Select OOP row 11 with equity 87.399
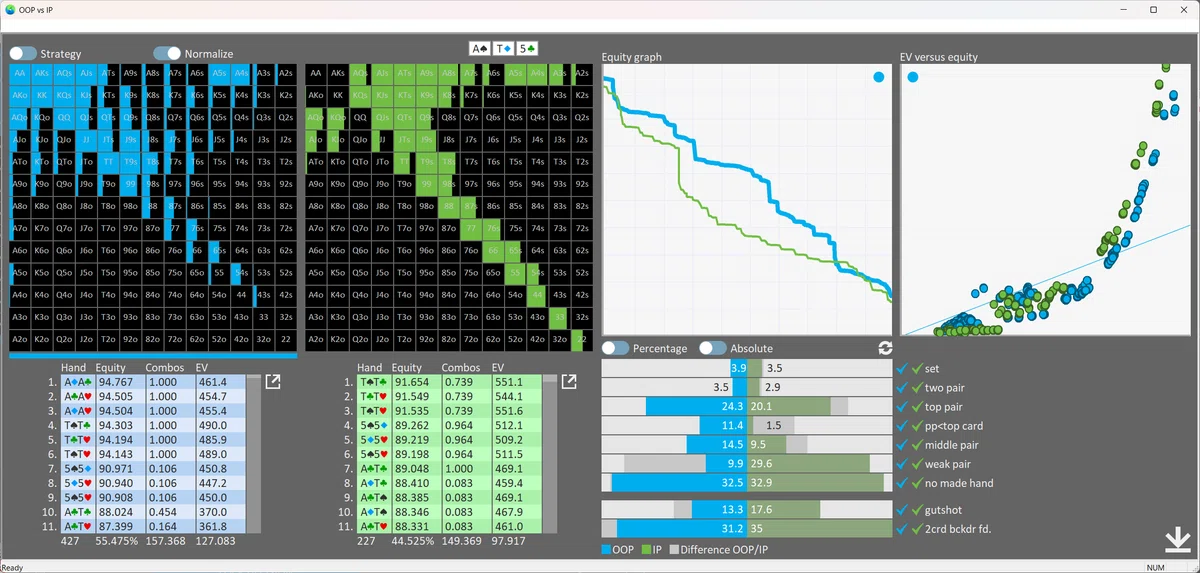 tap(151, 526)
